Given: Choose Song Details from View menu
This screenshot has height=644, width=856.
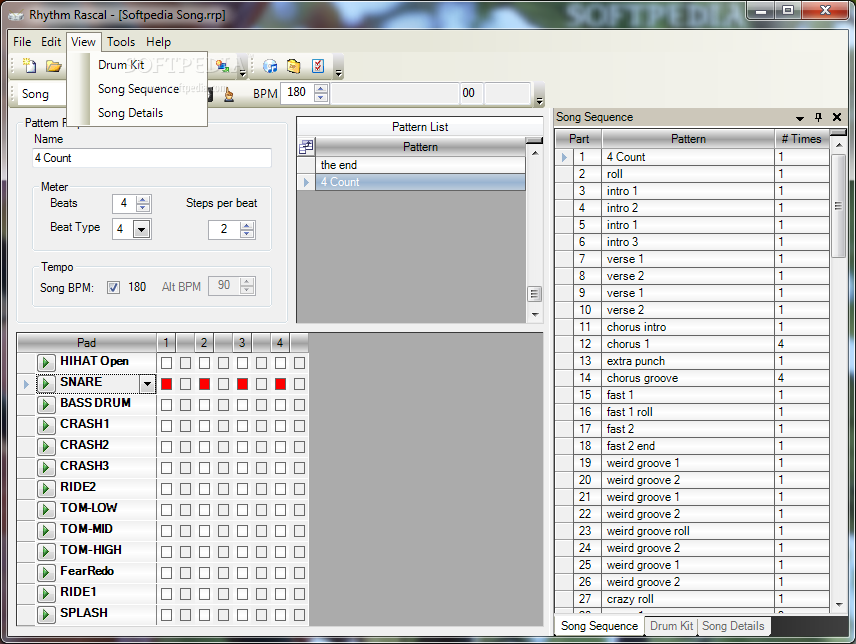Looking at the screenshot, I should 130,113.
